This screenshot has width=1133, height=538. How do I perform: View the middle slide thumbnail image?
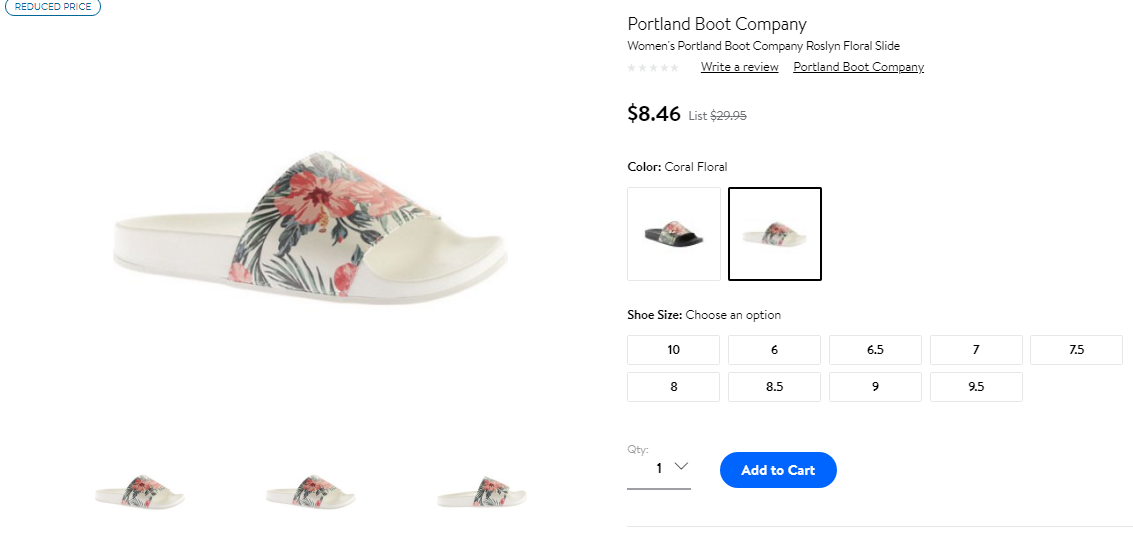(311, 492)
